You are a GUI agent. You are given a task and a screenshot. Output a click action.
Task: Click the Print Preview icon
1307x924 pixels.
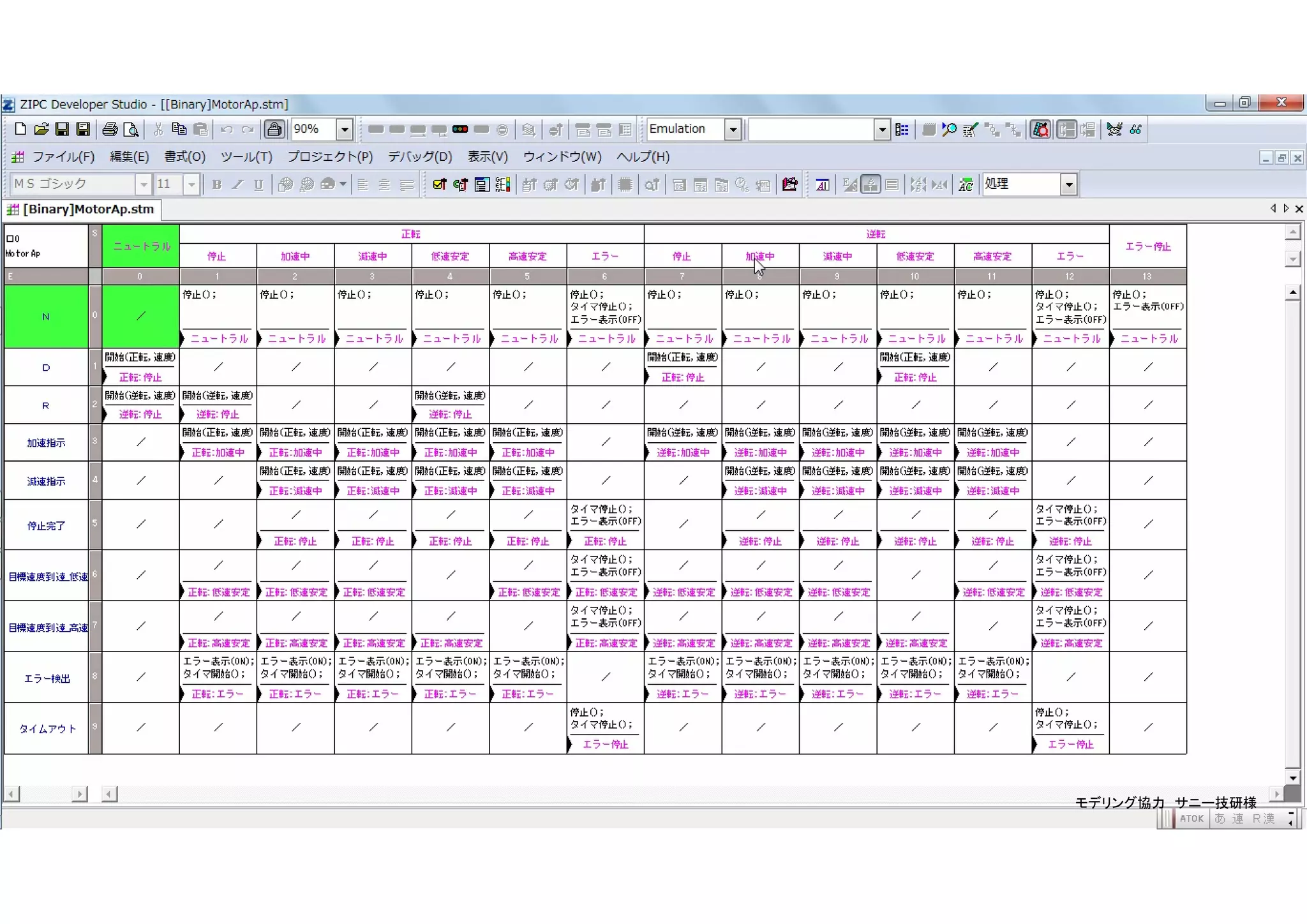coord(131,130)
